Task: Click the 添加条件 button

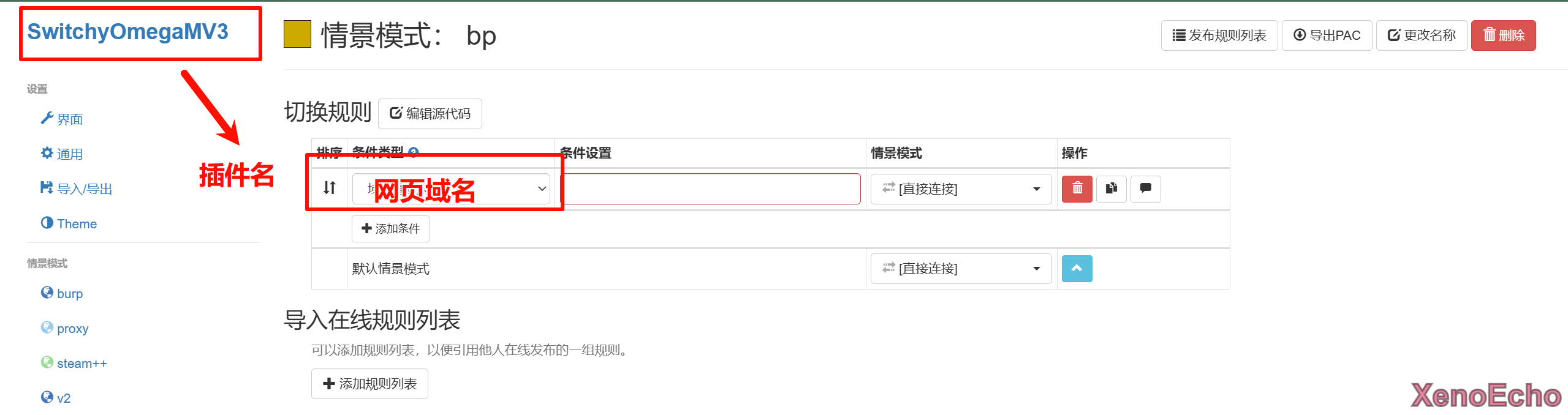Action: click(390, 229)
